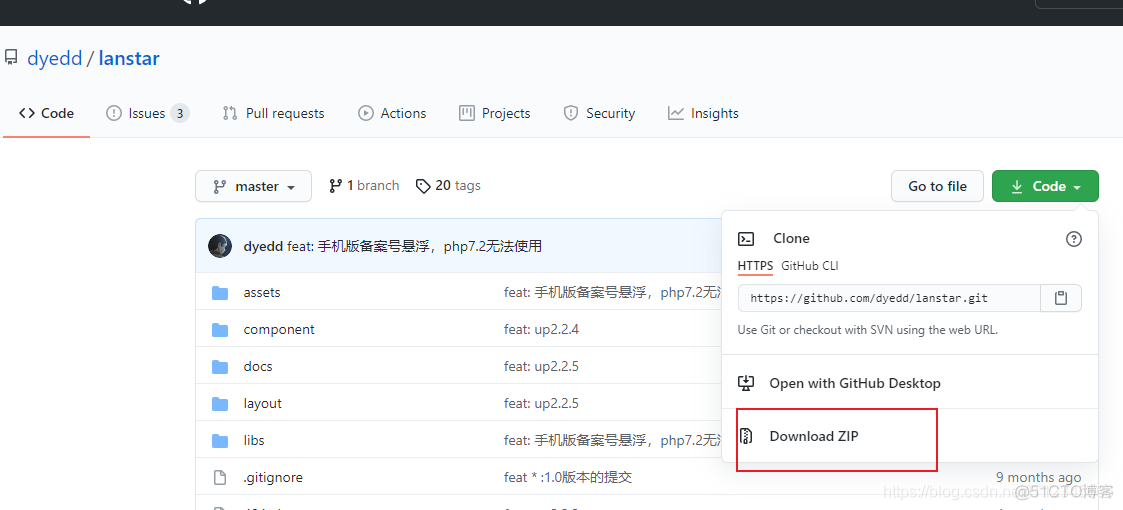The height and width of the screenshot is (510, 1123).
Task: Click the Issues count badge 3
Action: point(180,113)
